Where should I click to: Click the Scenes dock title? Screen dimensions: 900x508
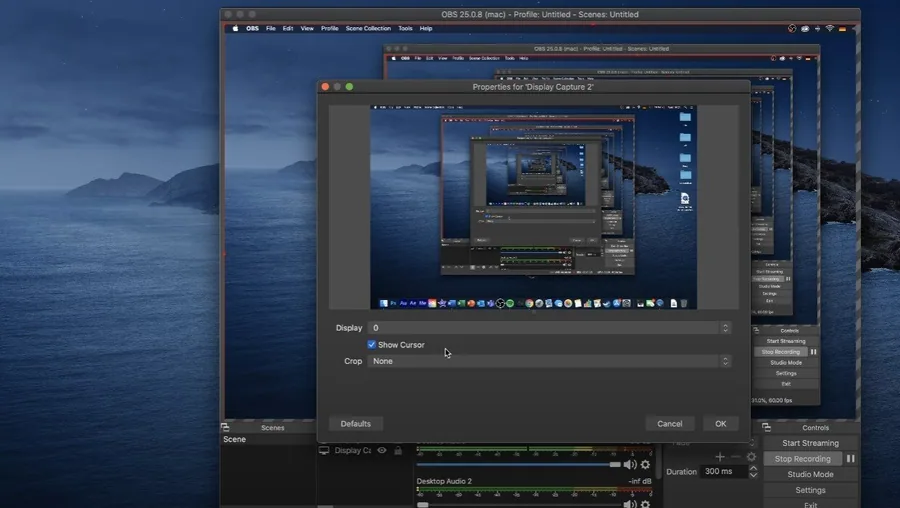273,428
